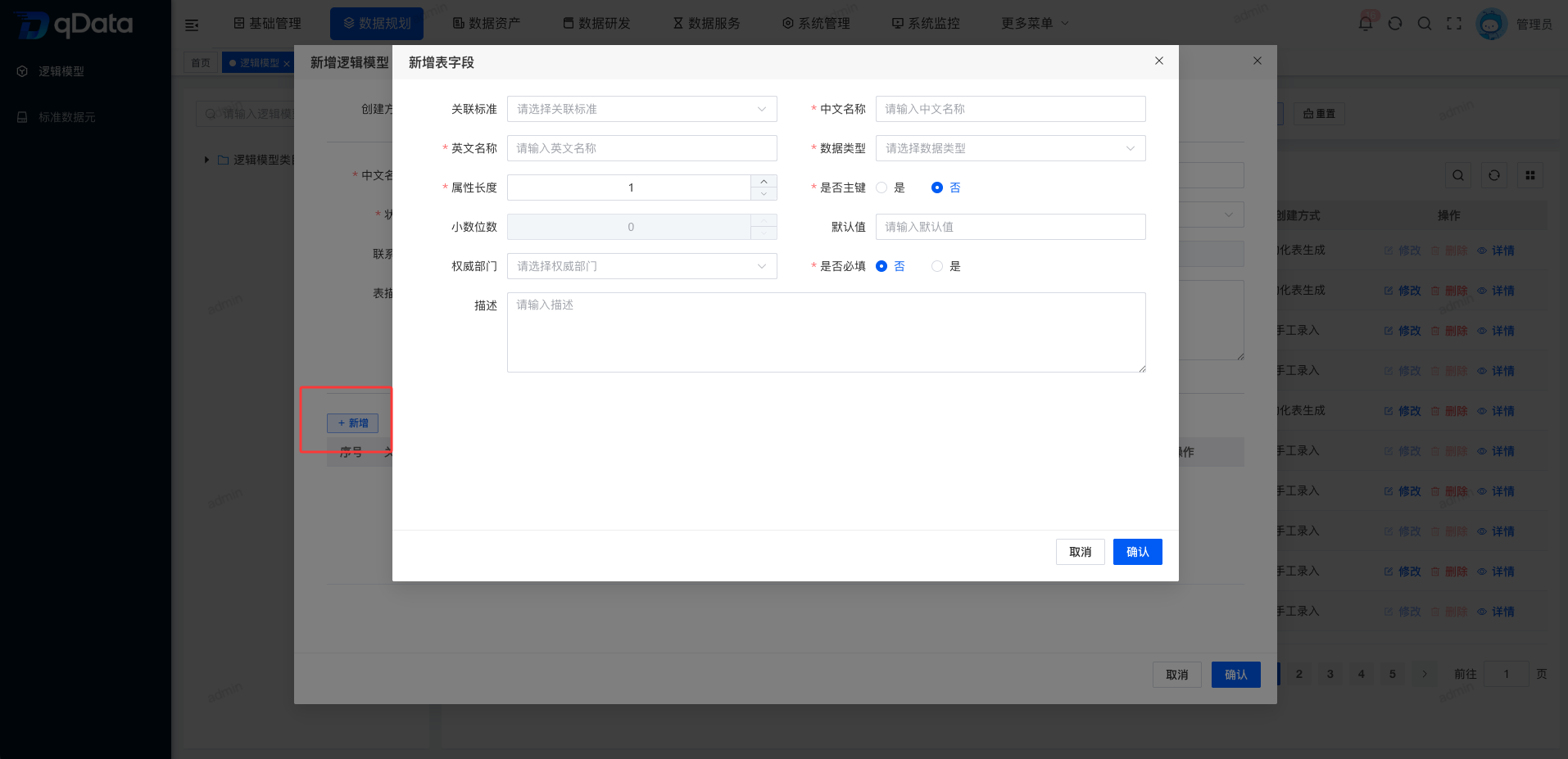Click the + 新增 button

pyautogui.click(x=353, y=423)
